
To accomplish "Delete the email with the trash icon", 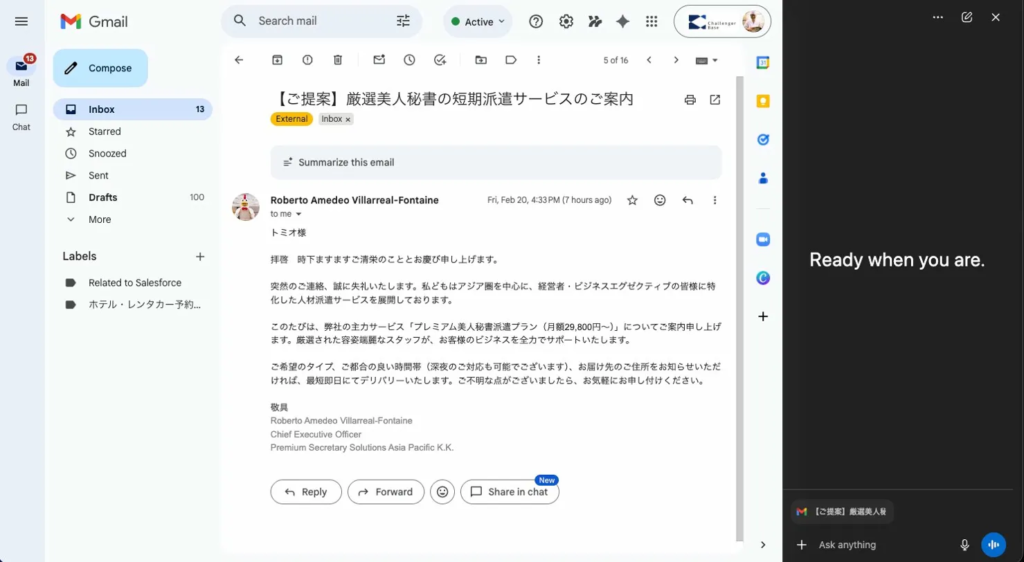I will 337,60.
